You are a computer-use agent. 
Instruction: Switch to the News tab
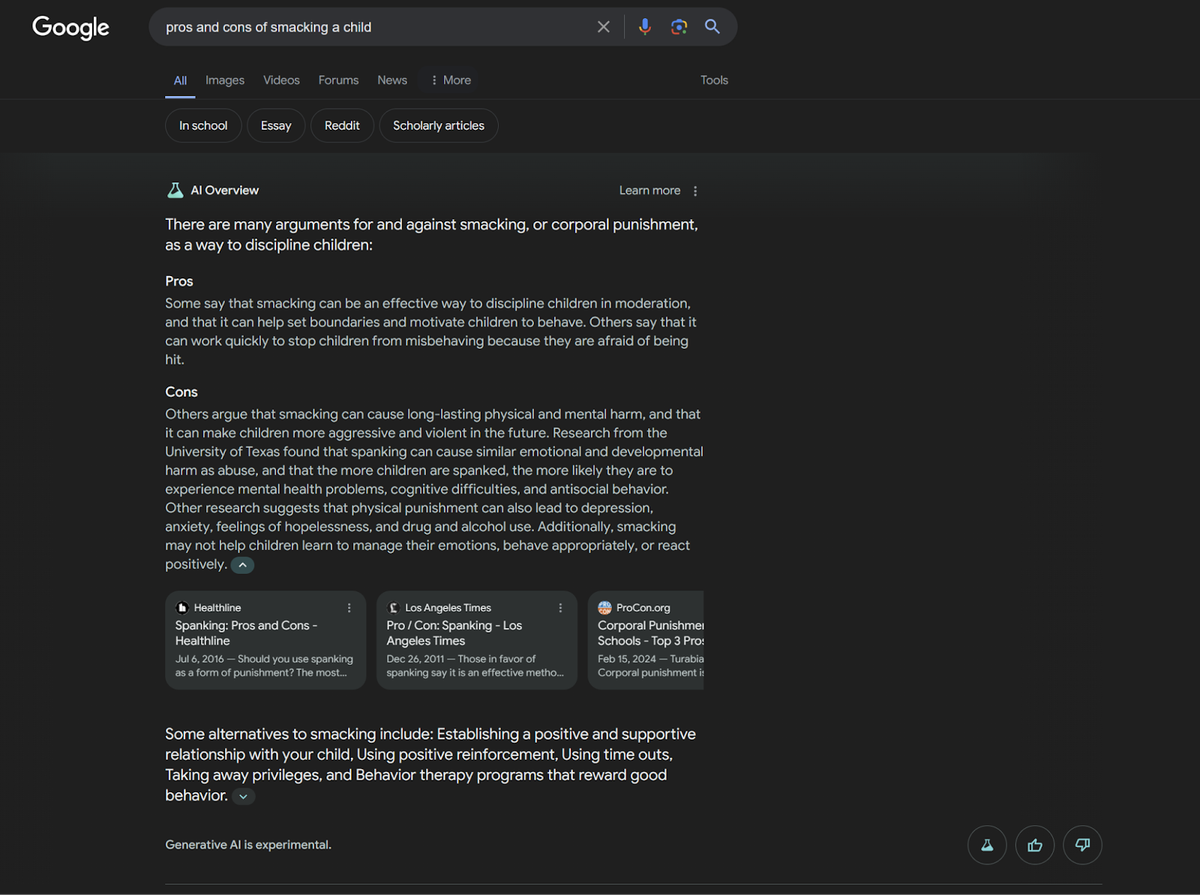392,80
